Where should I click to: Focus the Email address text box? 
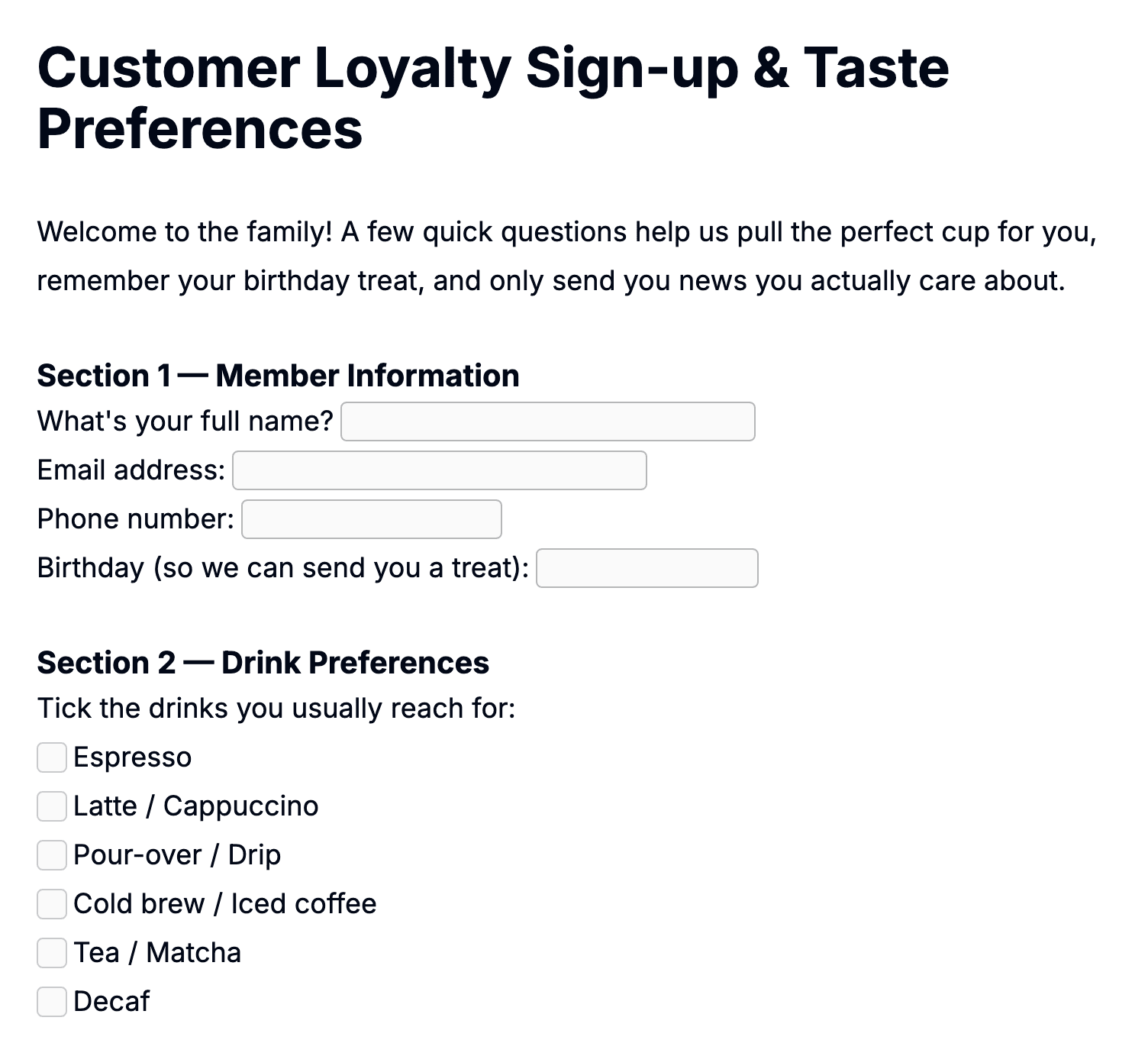point(440,470)
